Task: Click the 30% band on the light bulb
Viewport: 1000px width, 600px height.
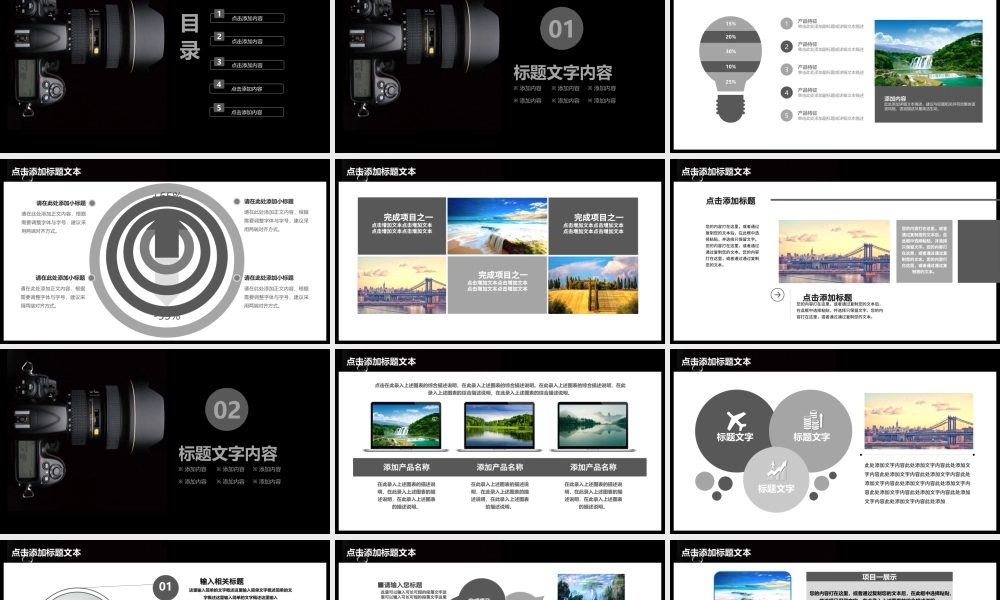Action: coord(731,51)
